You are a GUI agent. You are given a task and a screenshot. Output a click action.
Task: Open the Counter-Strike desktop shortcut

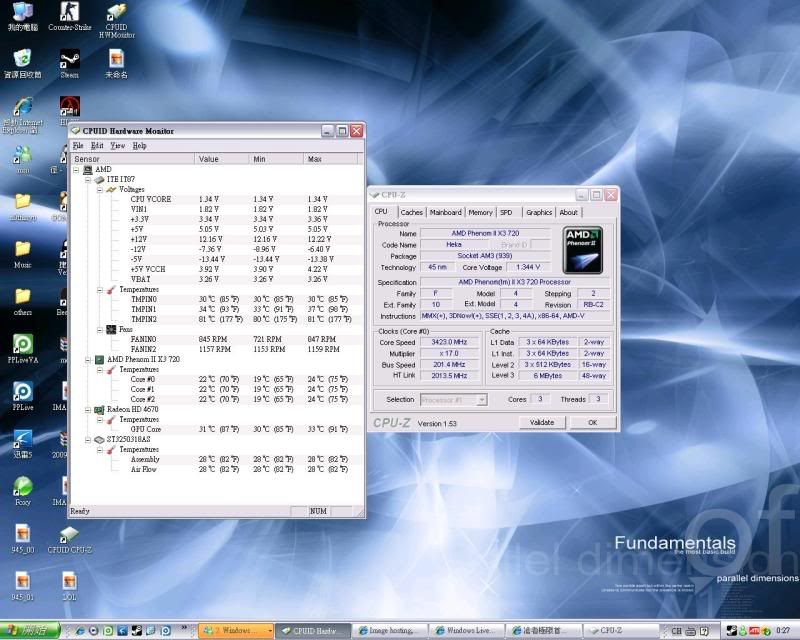point(70,13)
